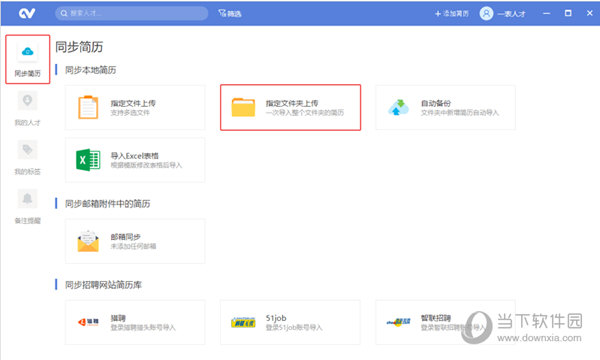Viewport: 600px width, 360px height.
Task: Click the 指定文件上传 document icon
Action: point(88,108)
